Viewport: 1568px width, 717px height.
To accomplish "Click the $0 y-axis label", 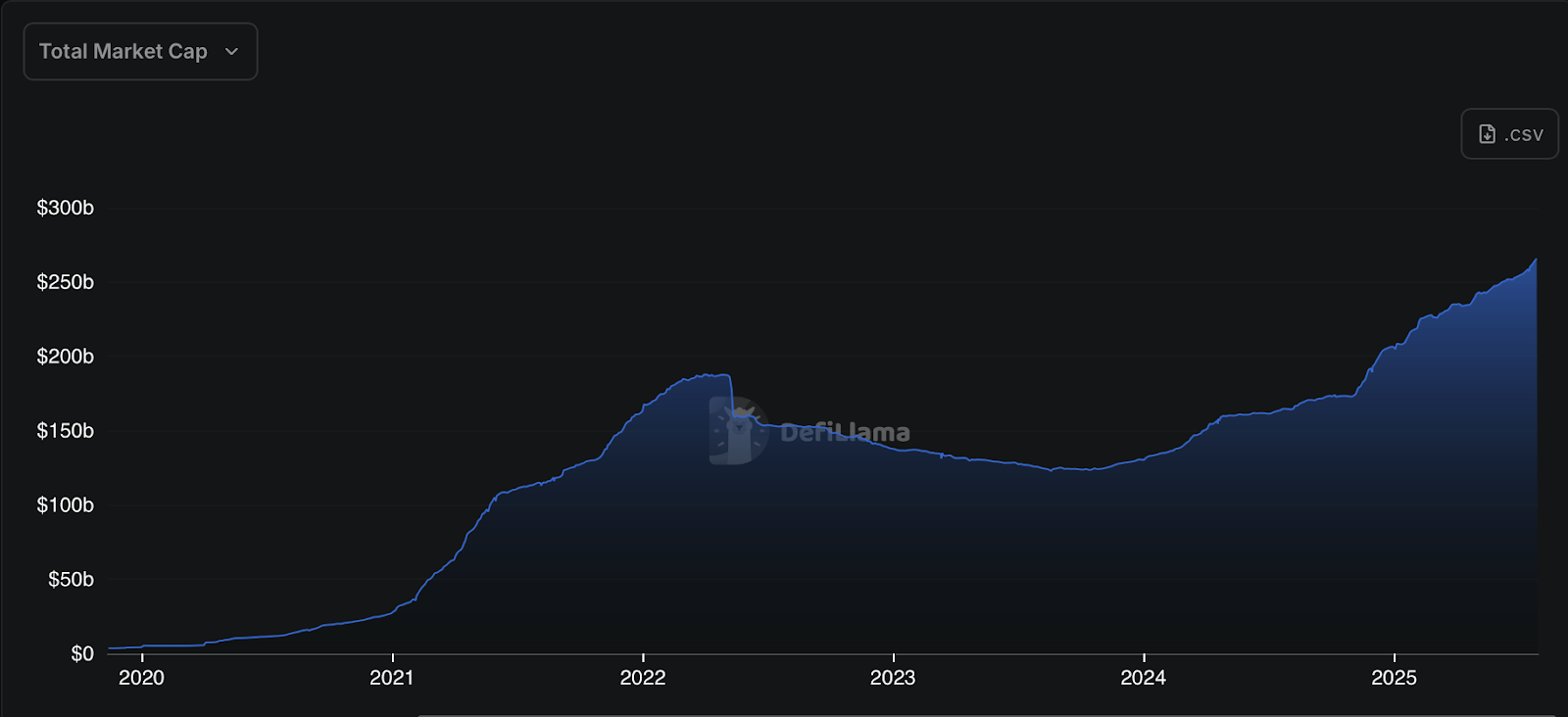I will coord(82,653).
